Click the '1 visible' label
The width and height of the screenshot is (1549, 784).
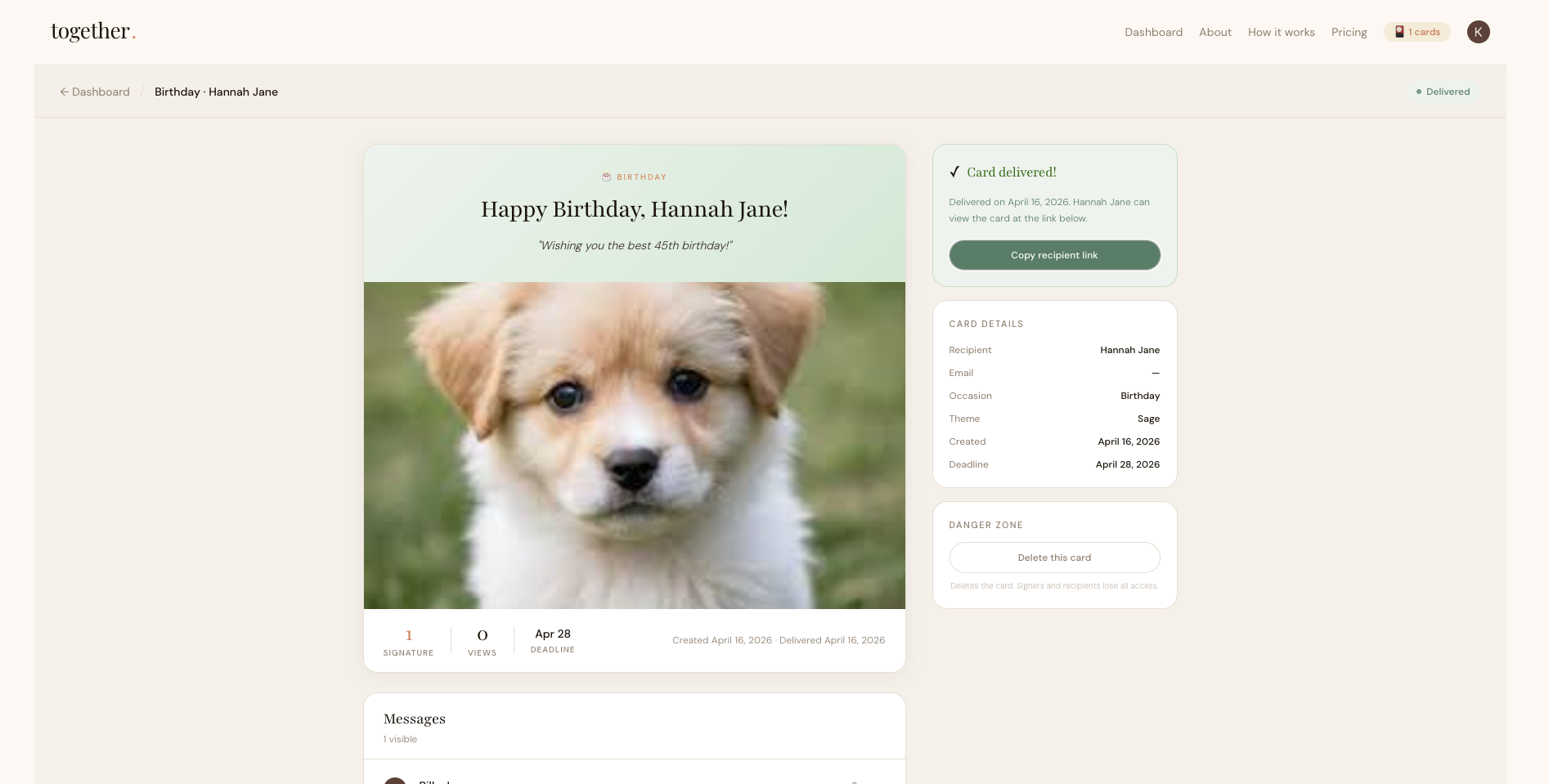[400, 739]
